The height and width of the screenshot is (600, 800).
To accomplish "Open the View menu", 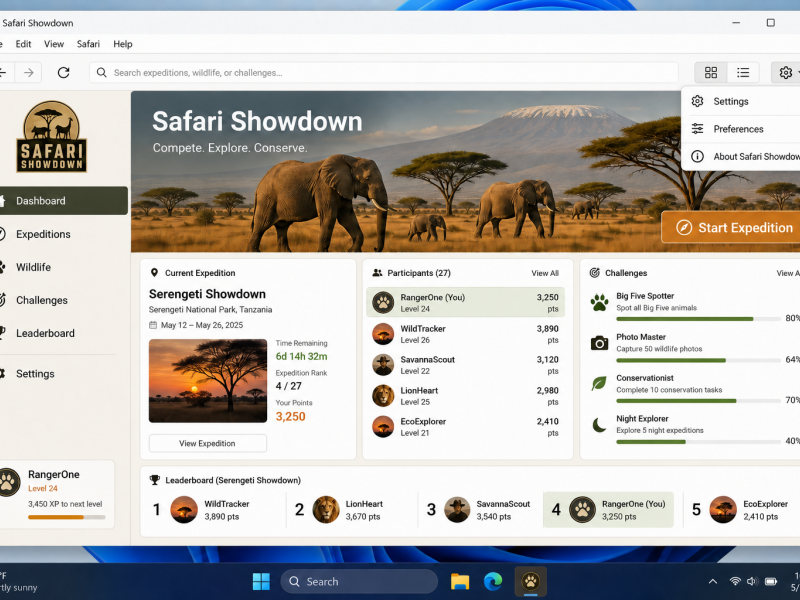I will (54, 44).
